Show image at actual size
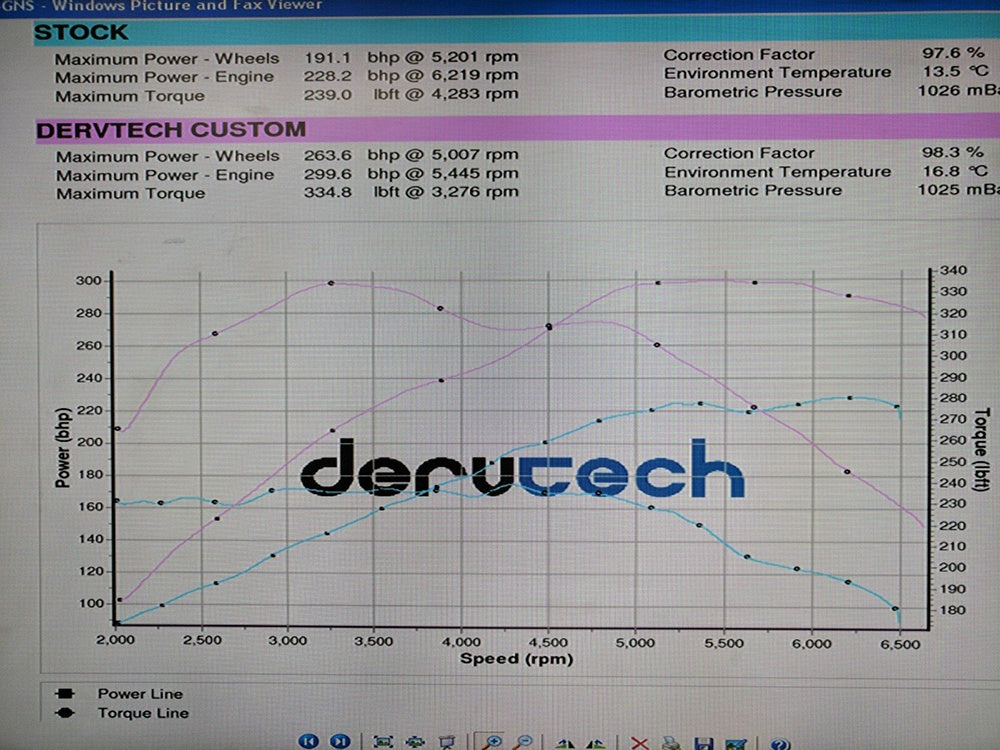The image size is (1000, 750). (x=414, y=741)
